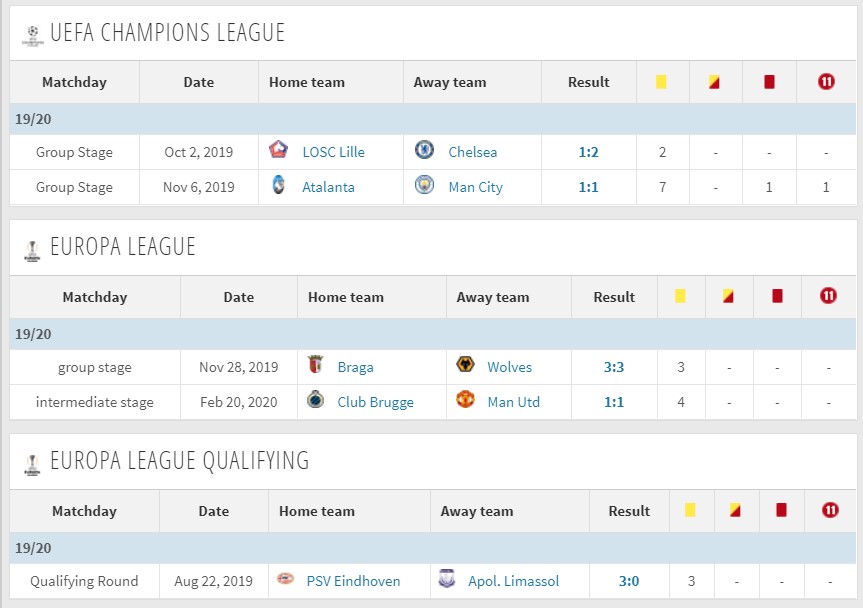Click the LOSC Lille club crest
This screenshot has height=608, width=863.
pos(278,150)
